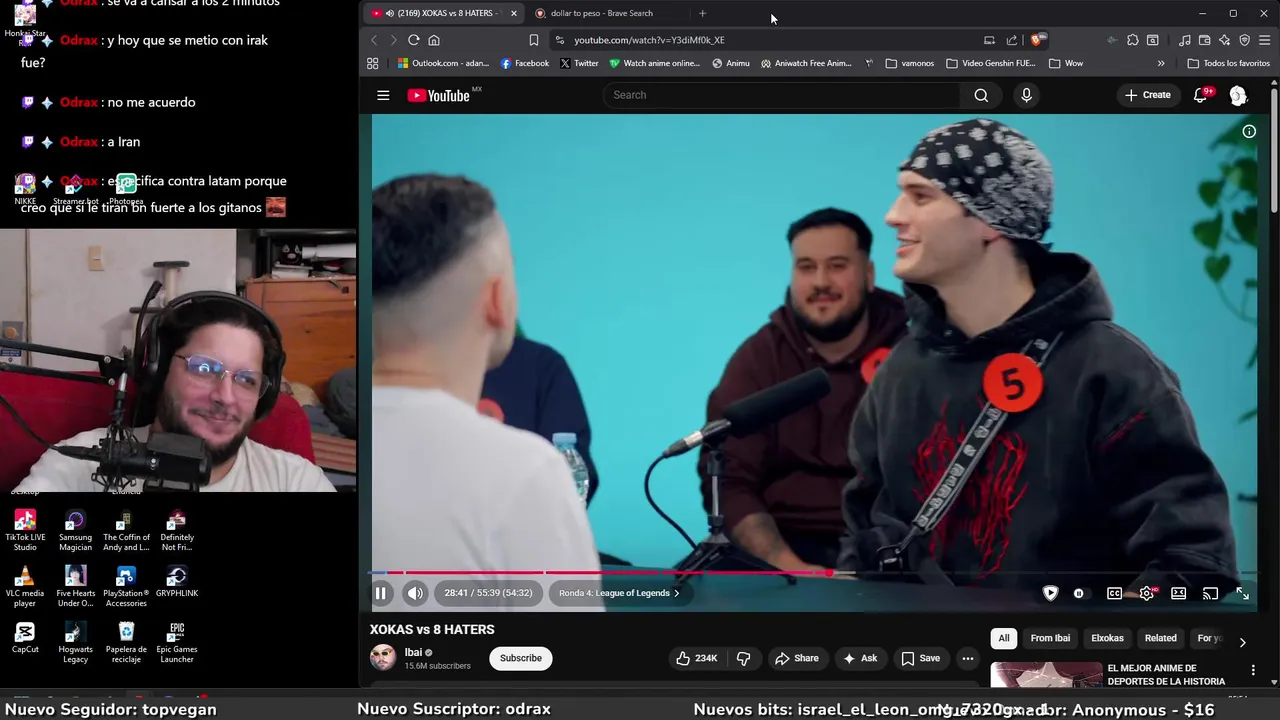The image size is (1280, 720).
Task: Show more filter chips with right arrow
Action: tap(1242, 642)
